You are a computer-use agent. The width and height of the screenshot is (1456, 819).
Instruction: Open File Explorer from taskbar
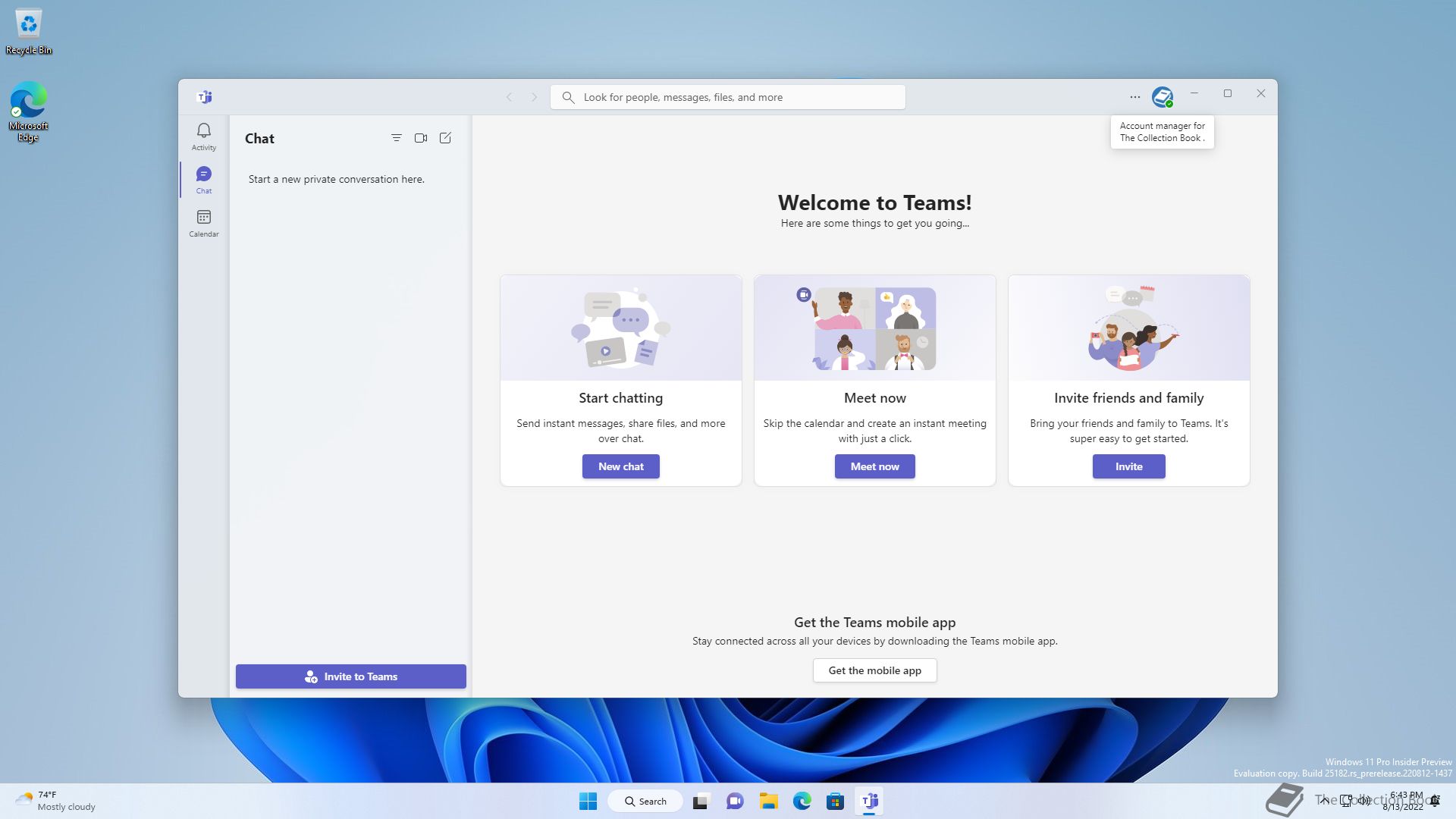pos(769,801)
